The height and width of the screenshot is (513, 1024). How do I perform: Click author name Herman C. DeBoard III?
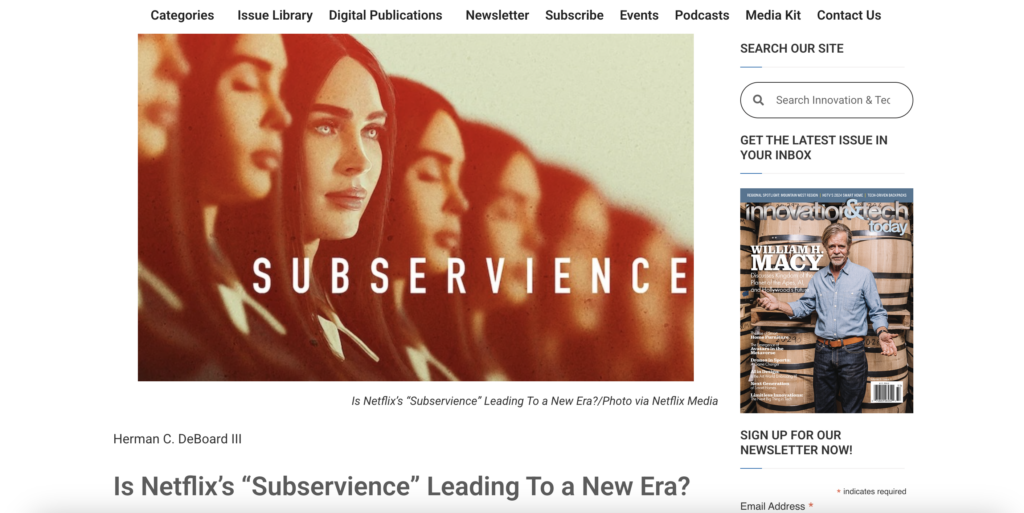[178, 439]
